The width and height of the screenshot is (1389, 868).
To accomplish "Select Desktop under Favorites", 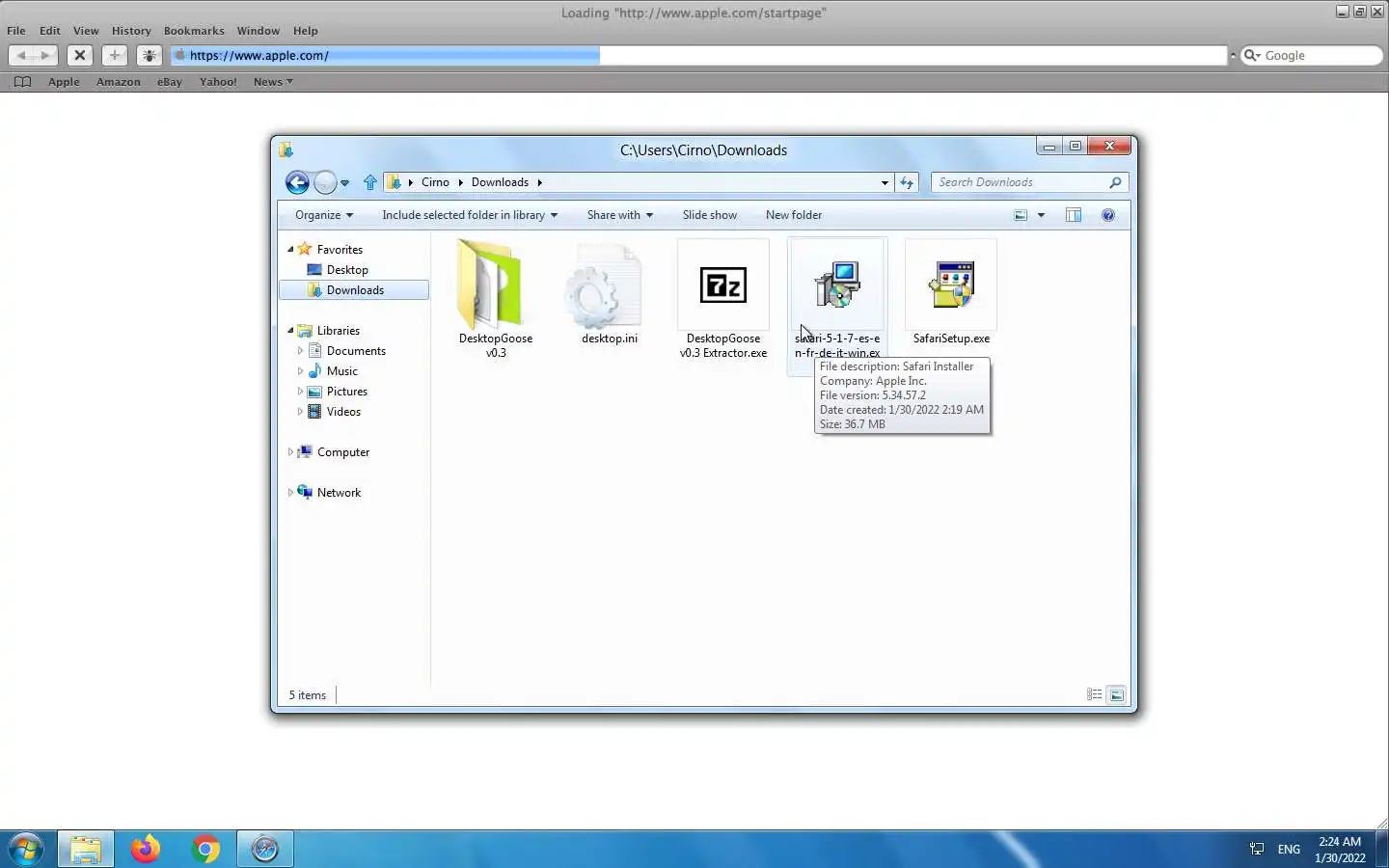I will [347, 270].
